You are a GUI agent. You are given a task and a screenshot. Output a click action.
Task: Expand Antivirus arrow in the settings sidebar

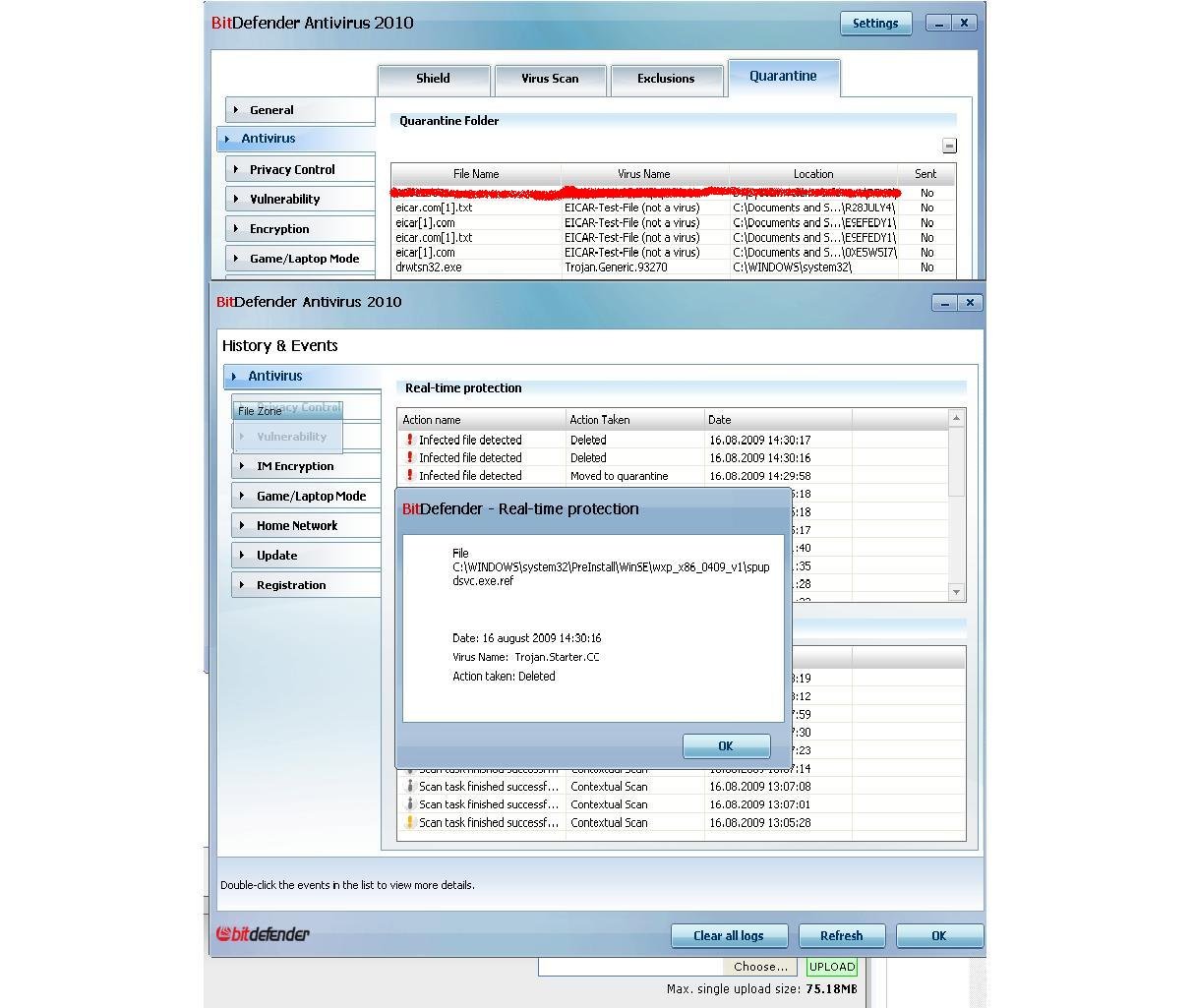pos(227,139)
